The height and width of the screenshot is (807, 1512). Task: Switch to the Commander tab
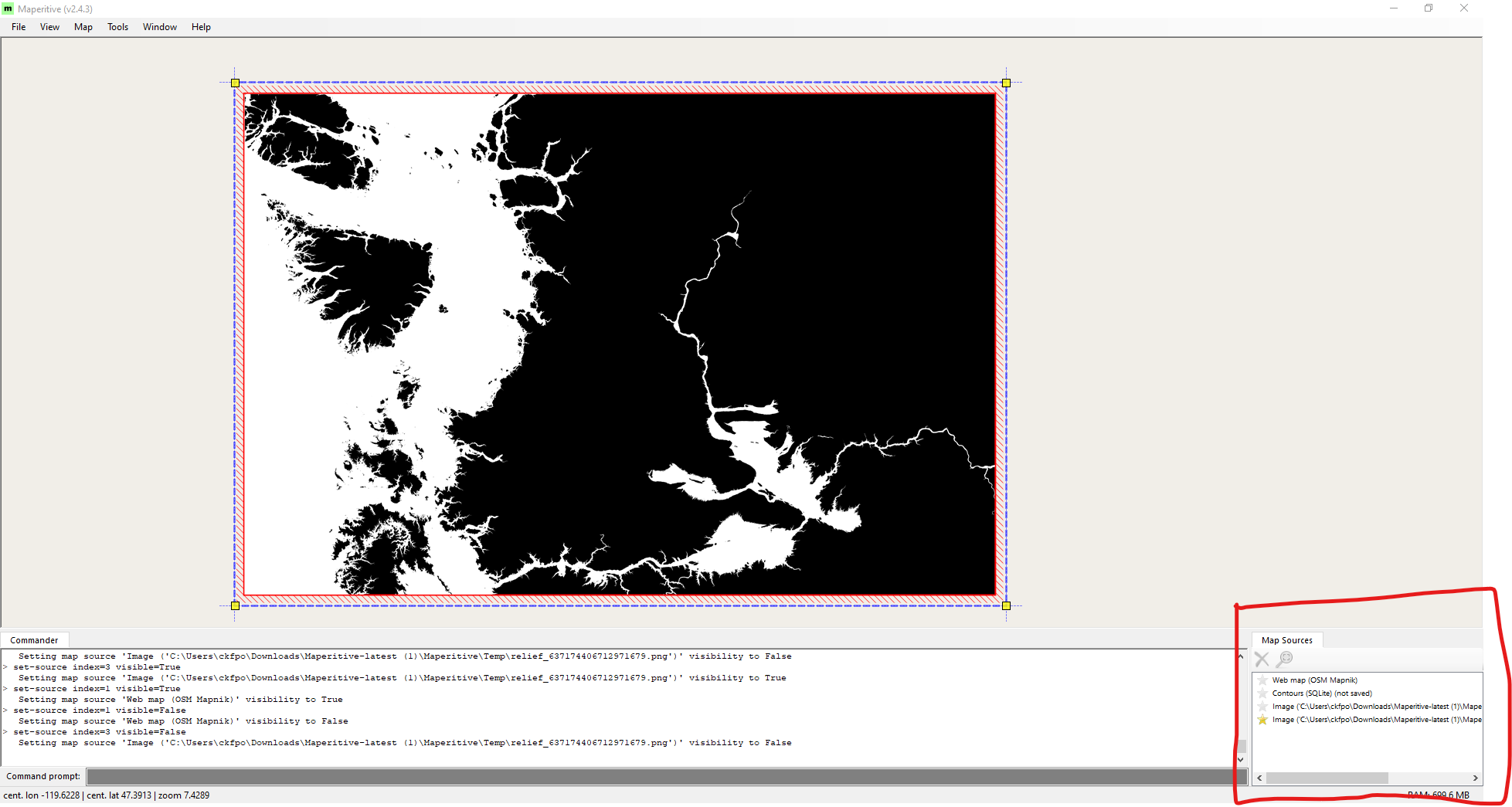point(35,639)
